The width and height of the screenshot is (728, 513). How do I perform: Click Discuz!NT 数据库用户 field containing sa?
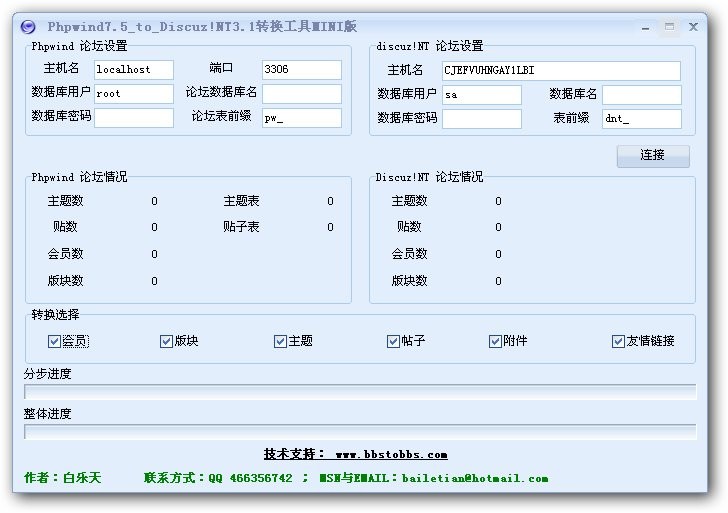pyautogui.click(x=481, y=95)
